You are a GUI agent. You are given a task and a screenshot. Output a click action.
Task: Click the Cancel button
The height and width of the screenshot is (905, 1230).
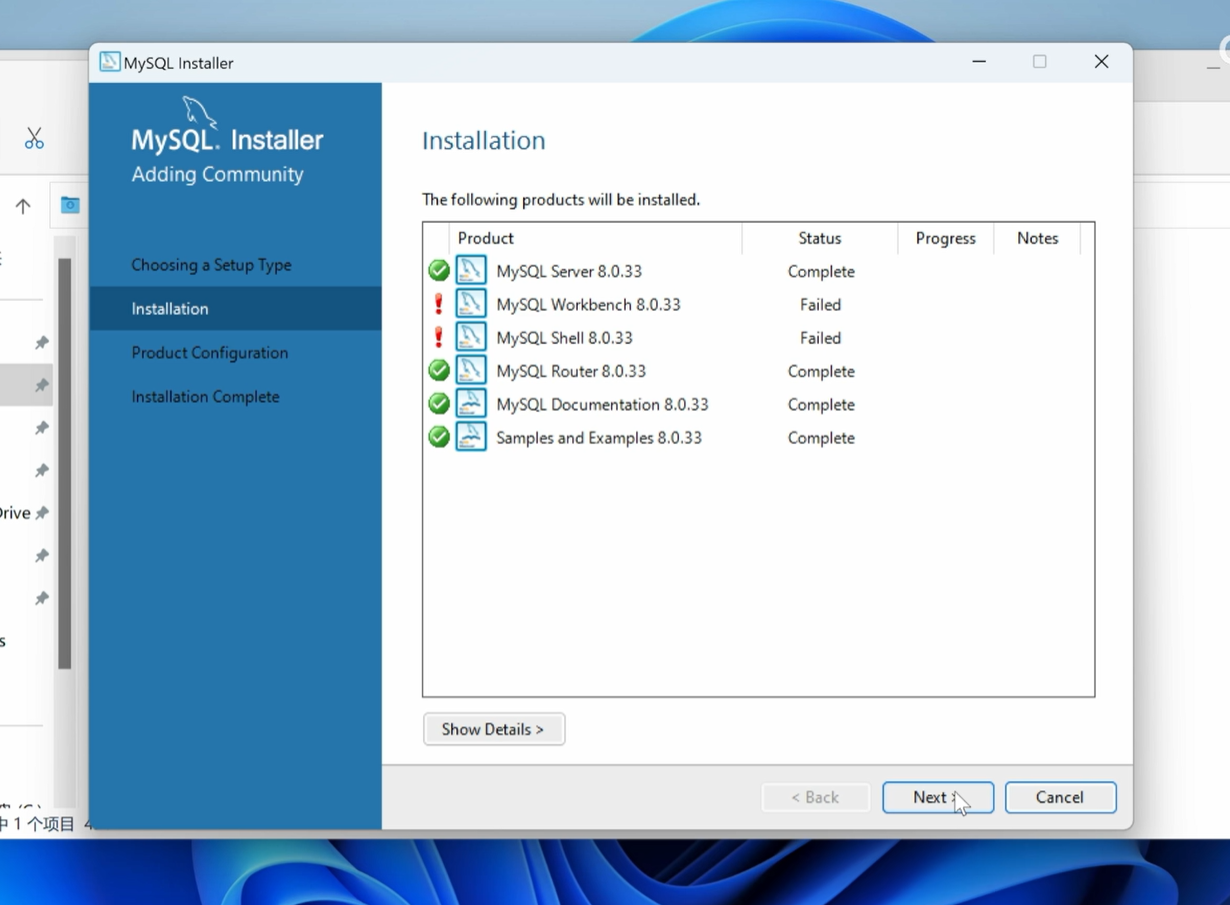click(1060, 797)
